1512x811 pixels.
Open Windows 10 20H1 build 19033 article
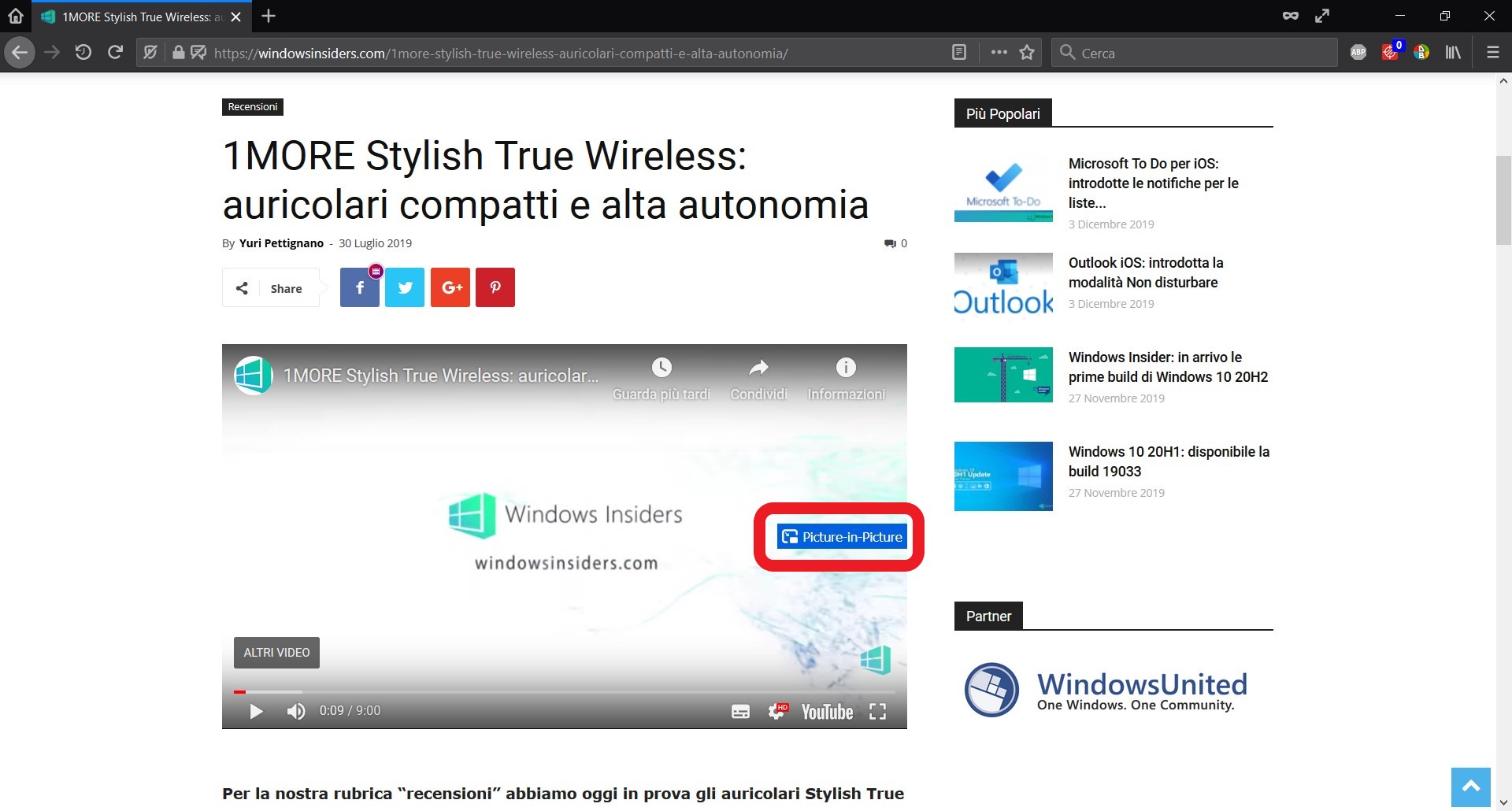point(1169,461)
